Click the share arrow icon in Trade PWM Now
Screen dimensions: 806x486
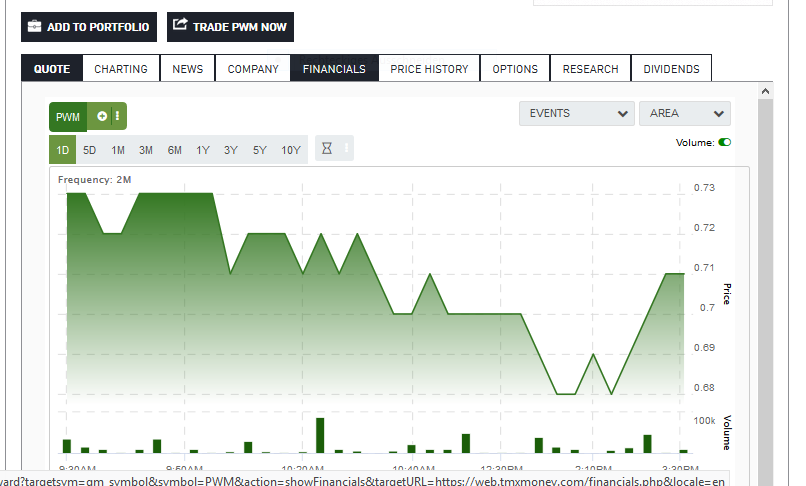(x=180, y=26)
